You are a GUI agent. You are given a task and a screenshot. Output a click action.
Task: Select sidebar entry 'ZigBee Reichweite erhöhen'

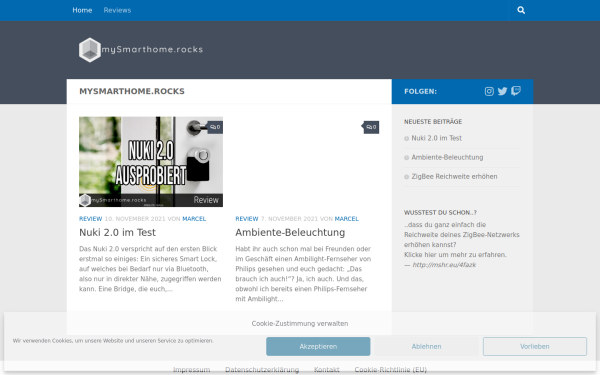coord(454,176)
